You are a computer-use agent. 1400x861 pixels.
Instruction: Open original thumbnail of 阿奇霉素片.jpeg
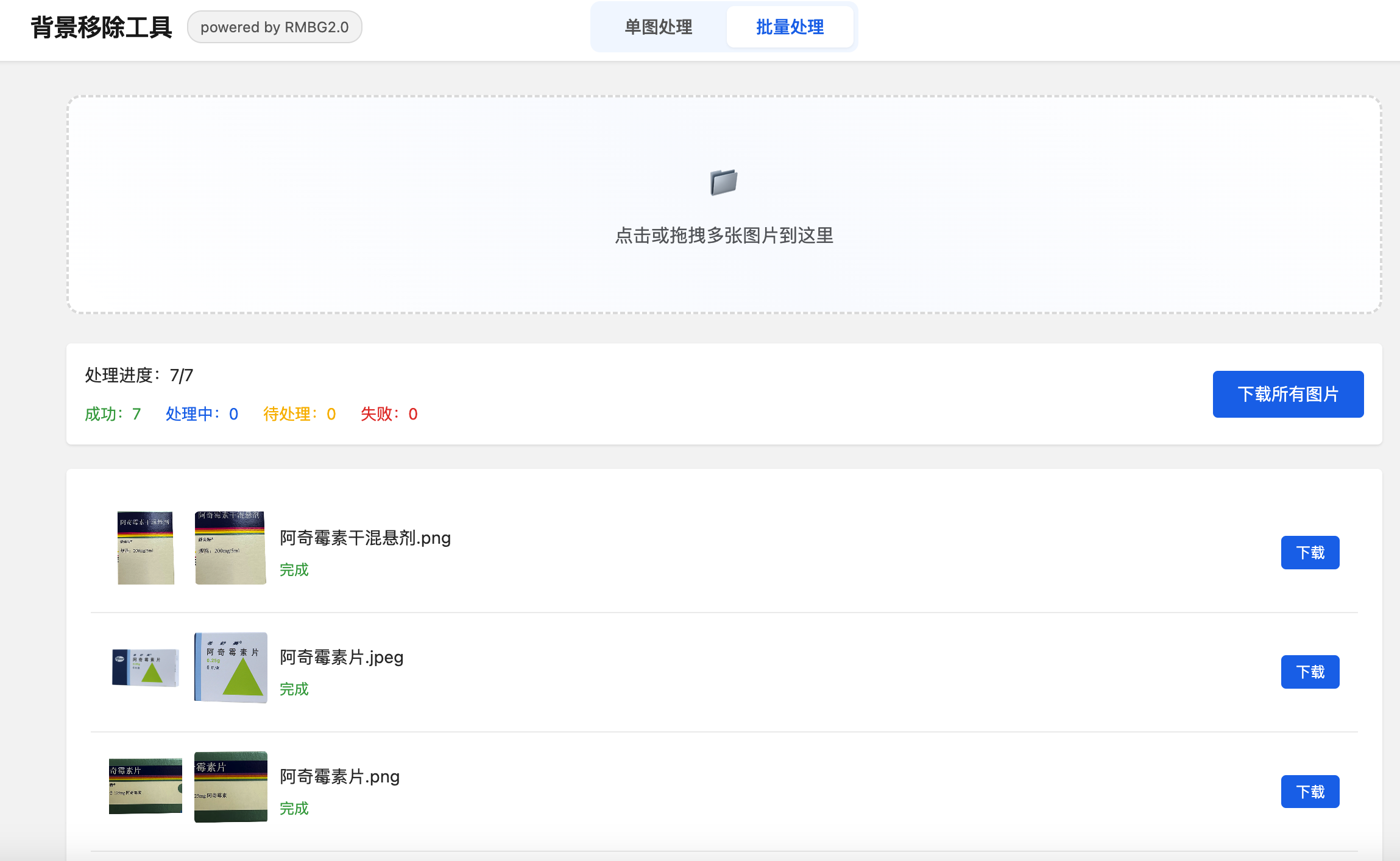[146, 667]
